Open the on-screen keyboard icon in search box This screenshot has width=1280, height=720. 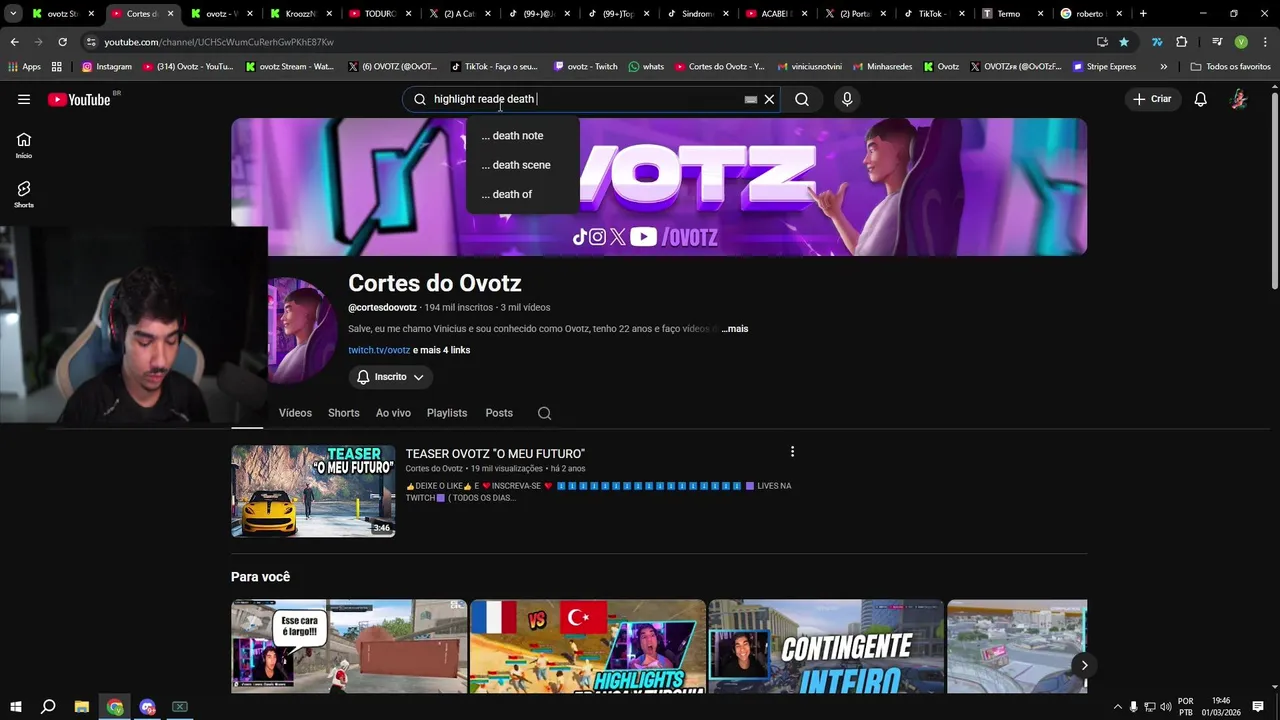(x=750, y=99)
